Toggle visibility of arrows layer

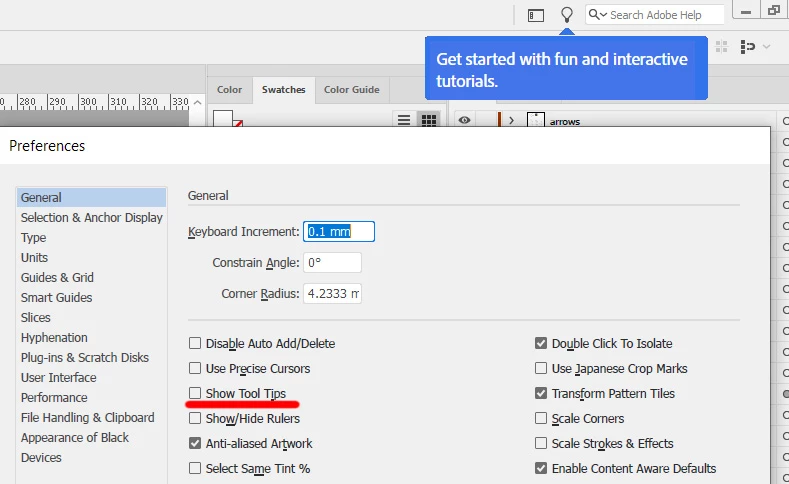tap(464, 120)
